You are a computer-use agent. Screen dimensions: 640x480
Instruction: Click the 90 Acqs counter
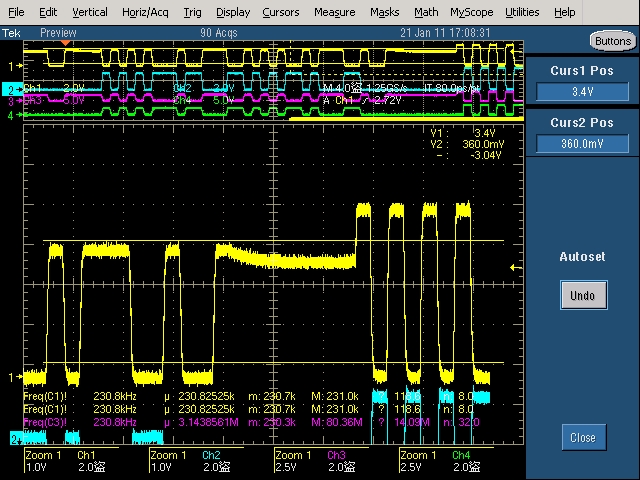219,33
